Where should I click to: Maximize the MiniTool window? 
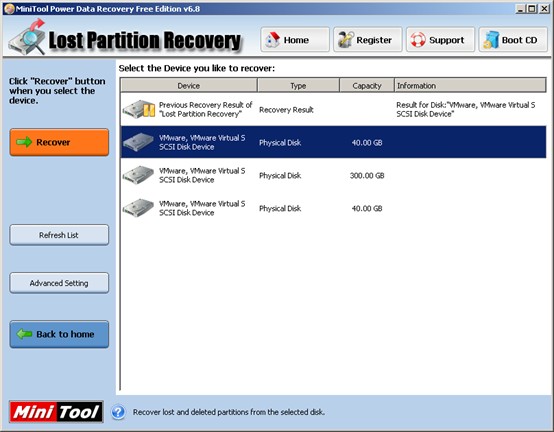532,8
